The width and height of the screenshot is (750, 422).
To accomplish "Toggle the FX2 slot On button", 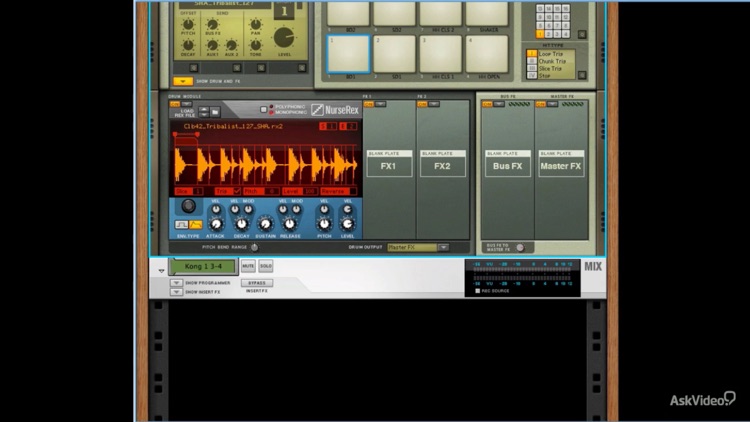I will [422, 104].
